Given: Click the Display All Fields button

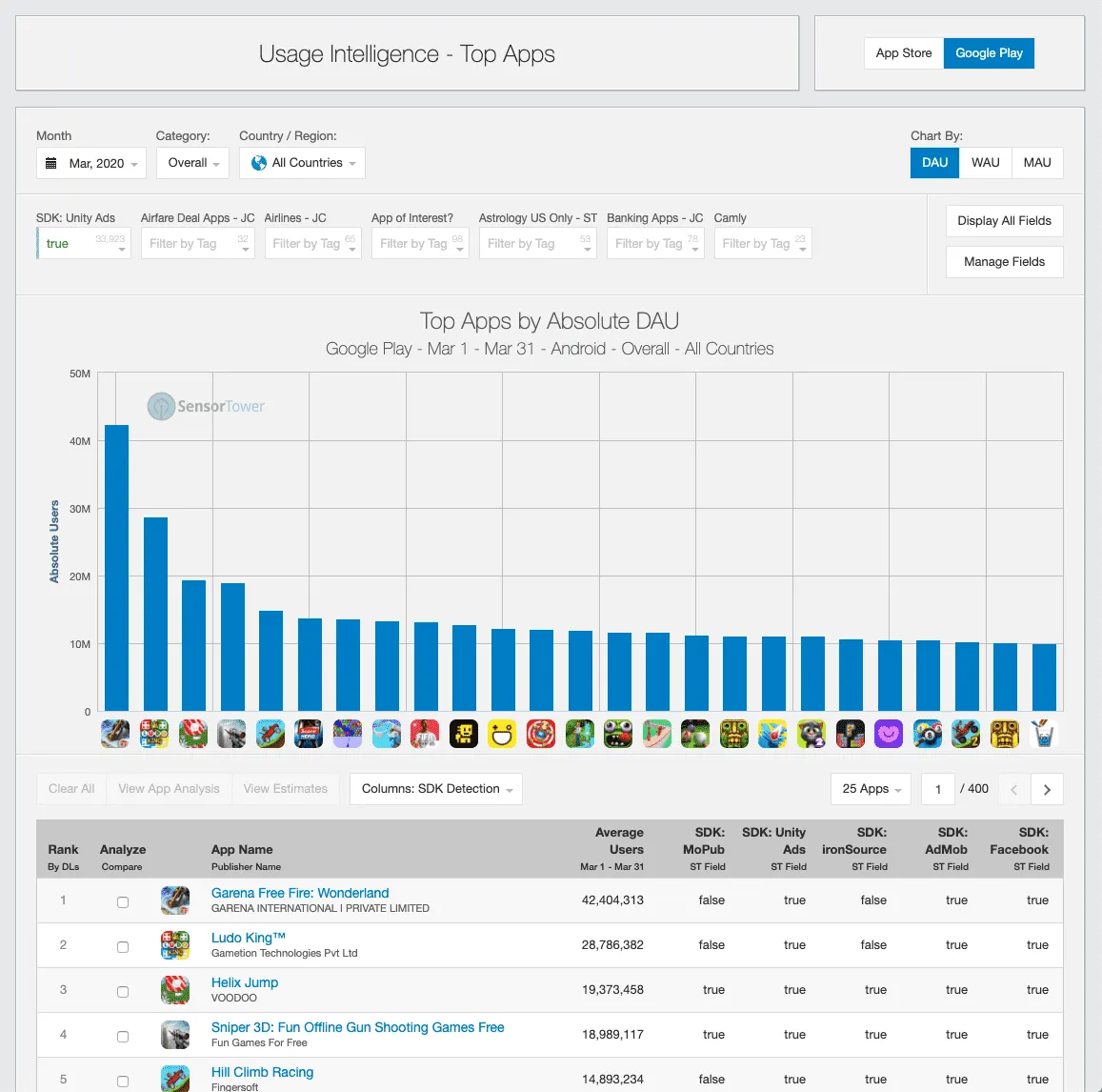Looking at the screenshot, I should [x=1004, y=221].
